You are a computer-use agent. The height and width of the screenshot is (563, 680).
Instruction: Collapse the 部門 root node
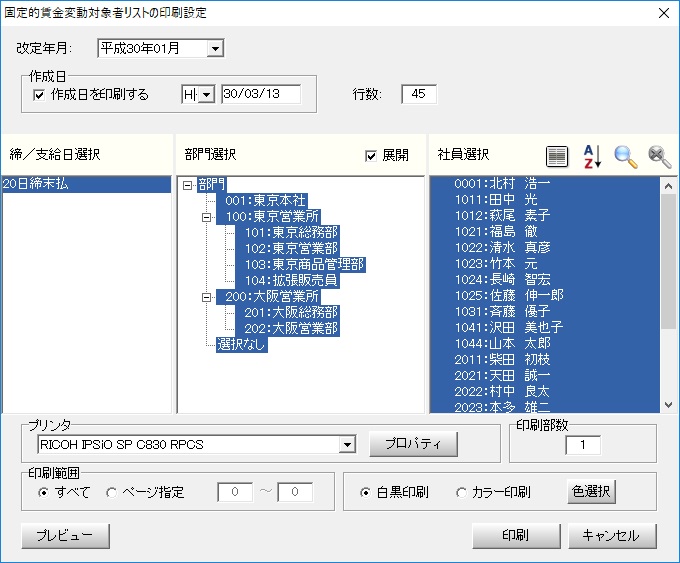pos(187,185)
